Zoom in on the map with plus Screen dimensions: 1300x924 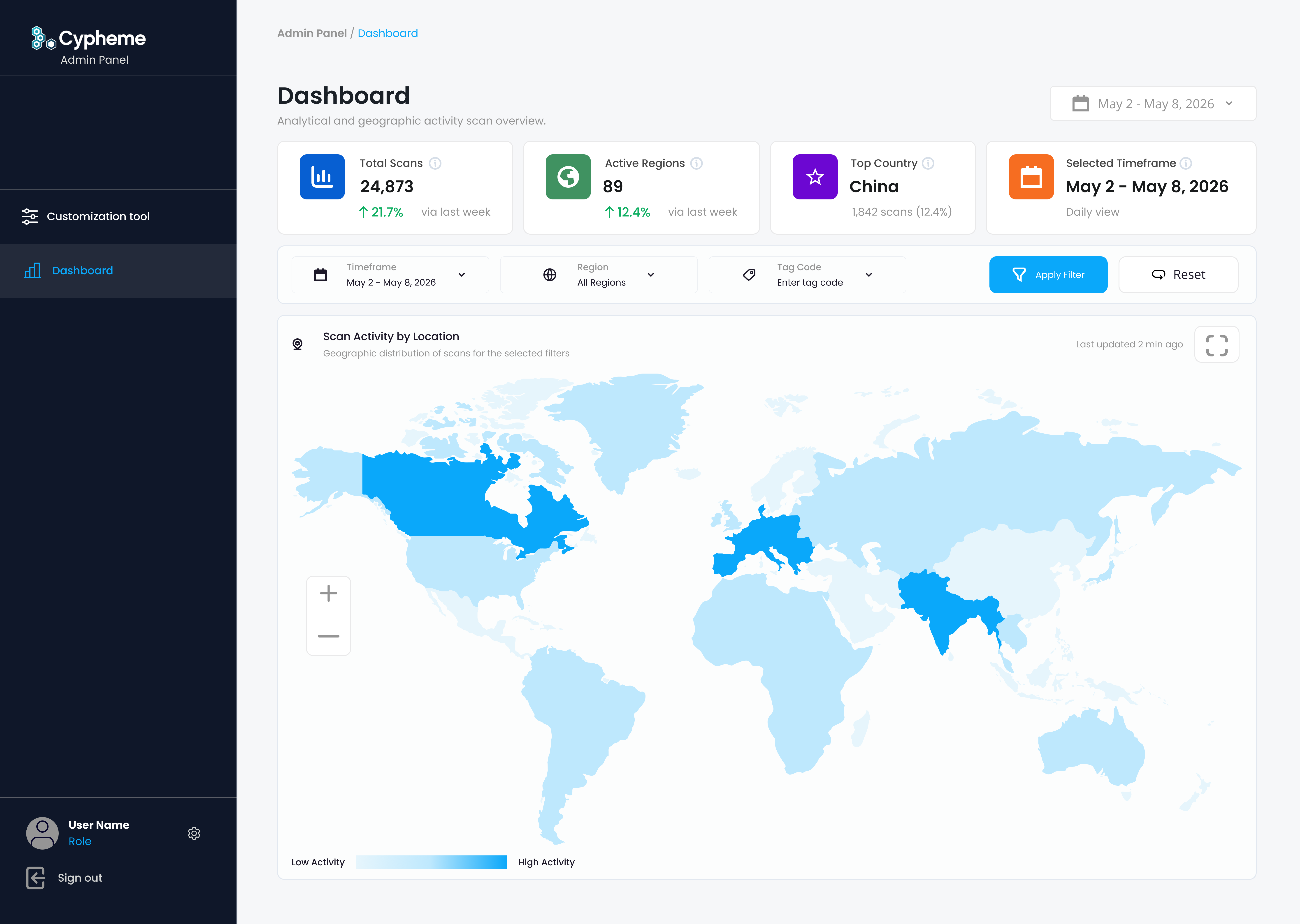coord(328,594)
